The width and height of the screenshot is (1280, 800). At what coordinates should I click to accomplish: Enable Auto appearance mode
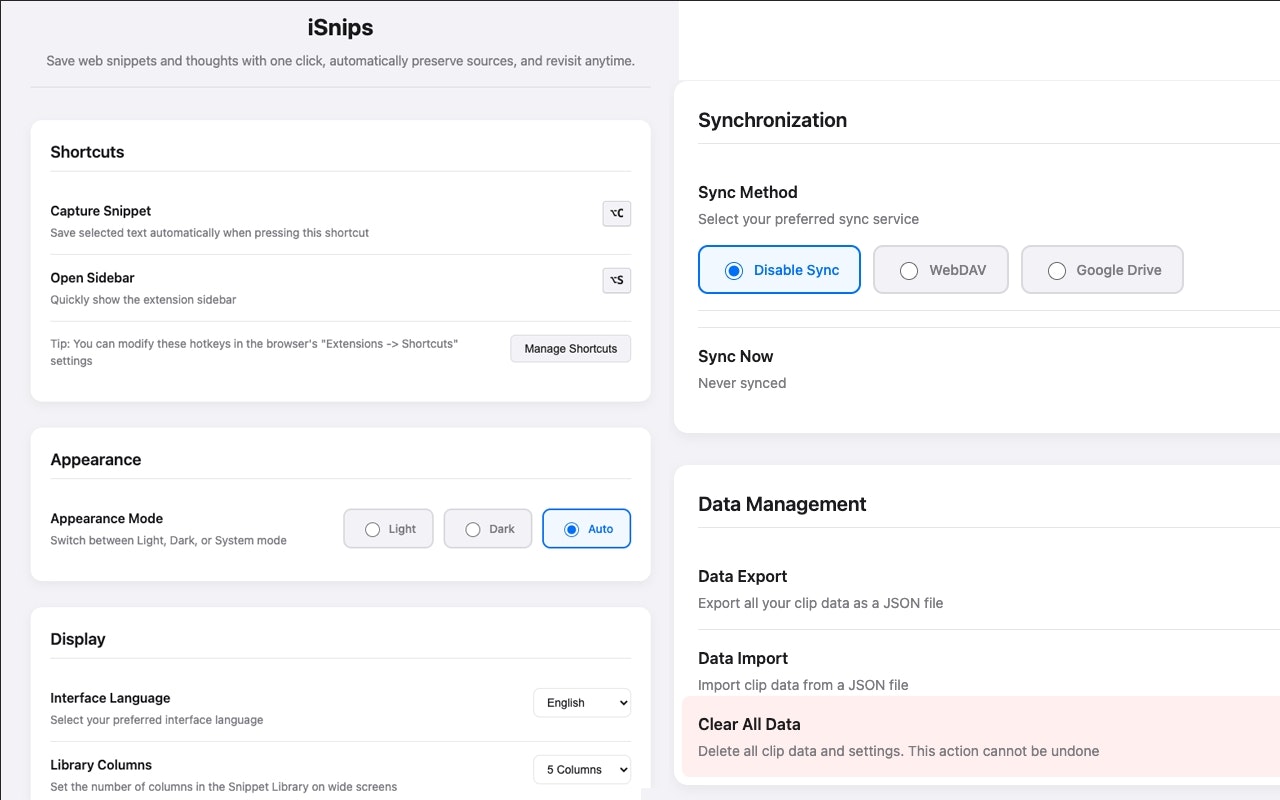[586, 528]
